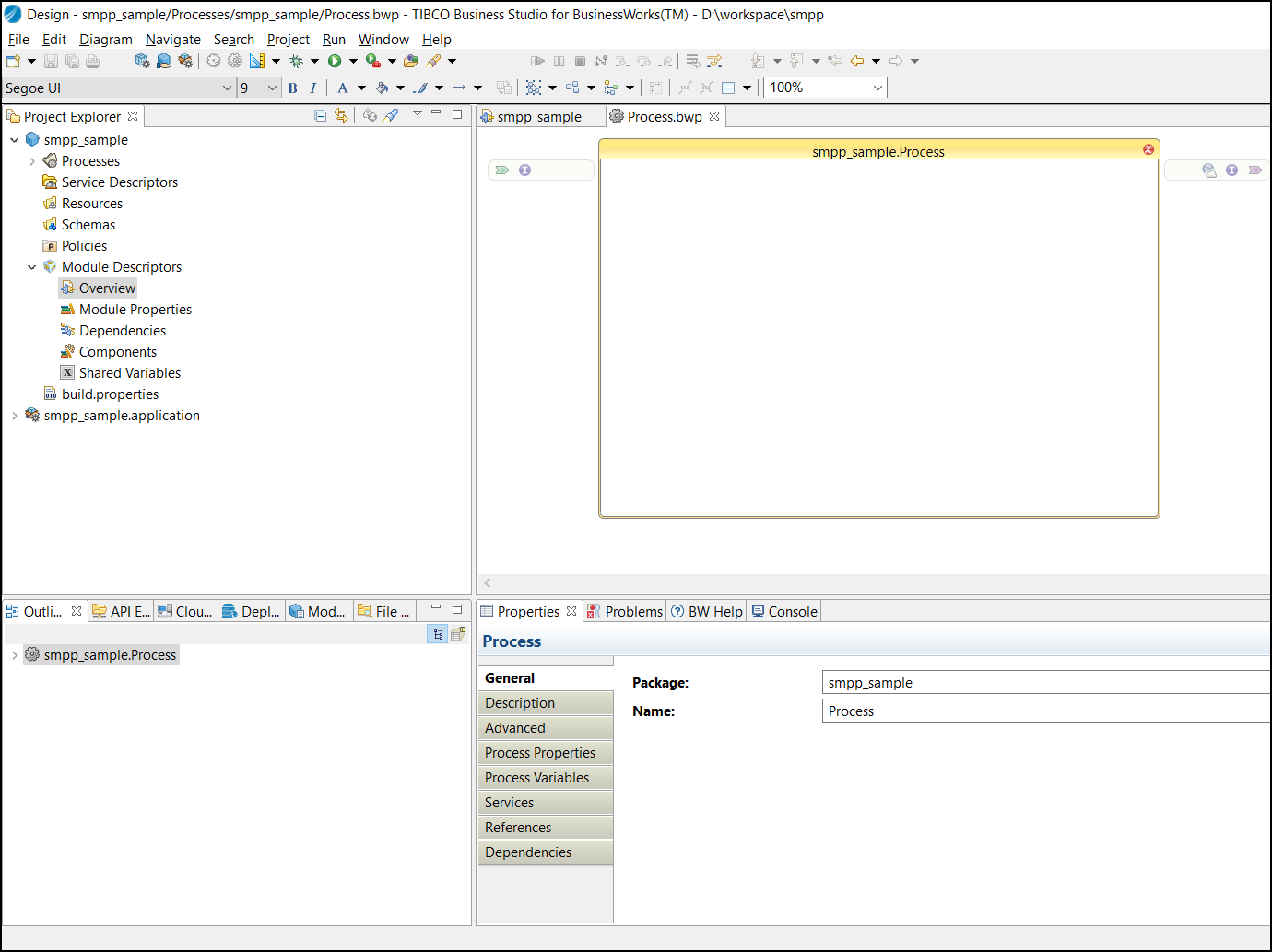Toggle italic text formatting
Viewport: 1272px width, 952px height.
pyautogui.click(x=313, y=88)
